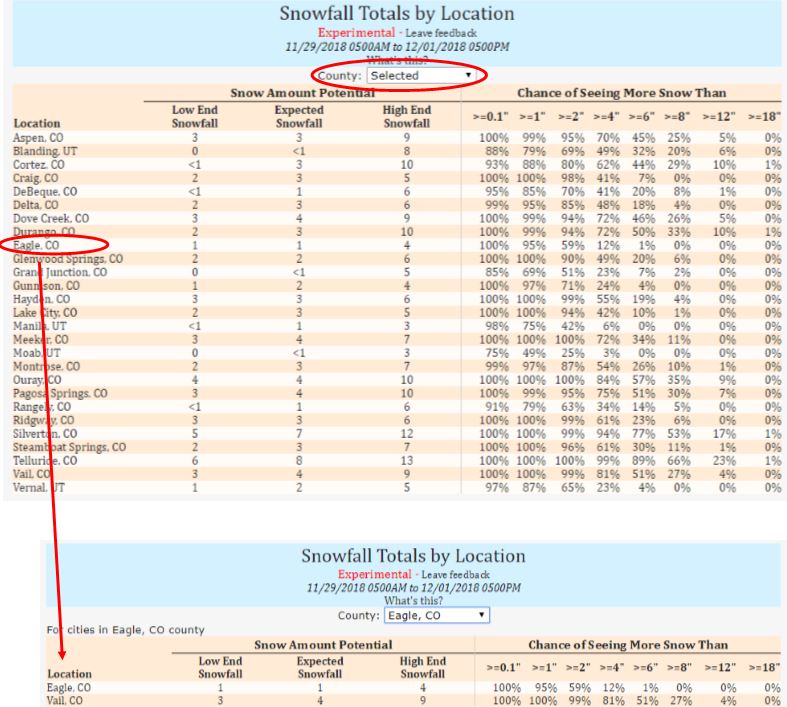Click the 'For cities in Eagle, CO county' caption
This screenshot has width=787, height=707.
[x=125, y=630]
